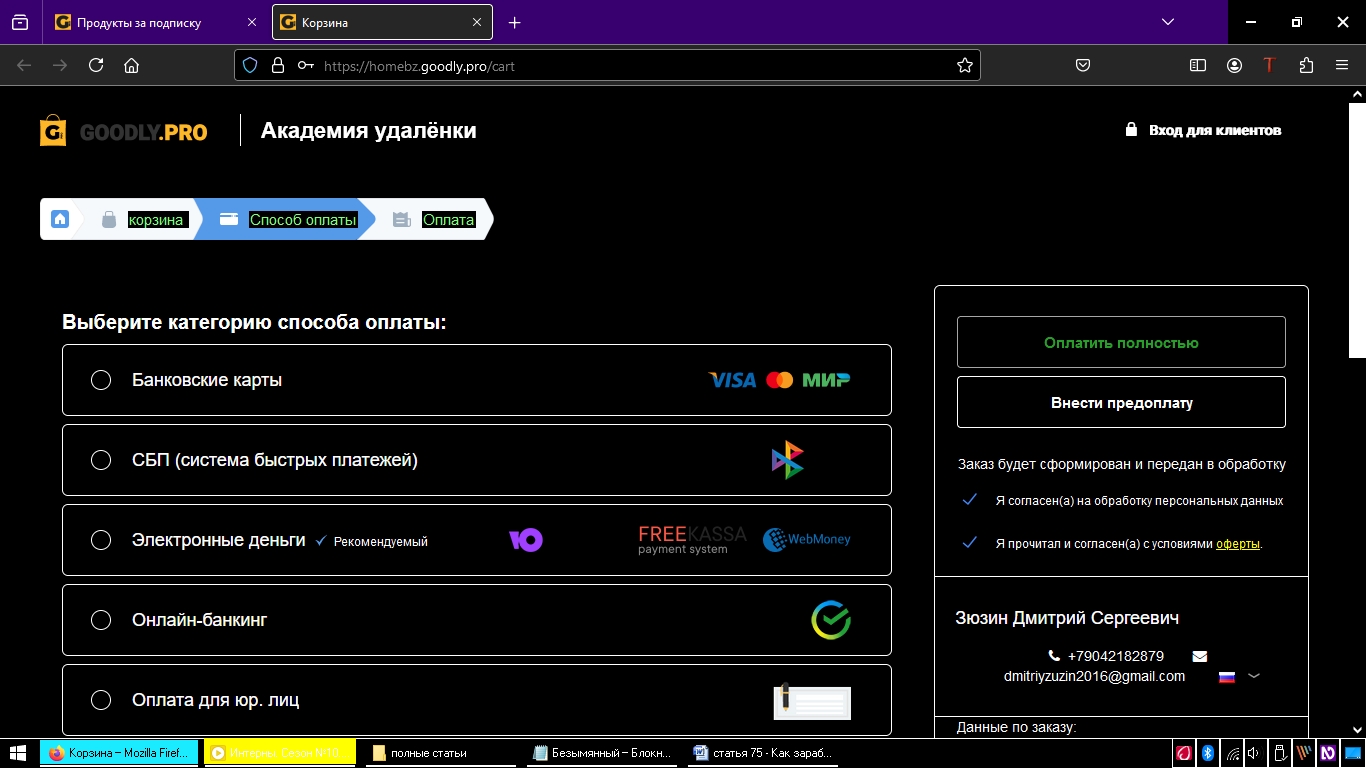1366x768 pixels.
Task: Click the Russian flag icon
Action: (x=1227, y=677)
